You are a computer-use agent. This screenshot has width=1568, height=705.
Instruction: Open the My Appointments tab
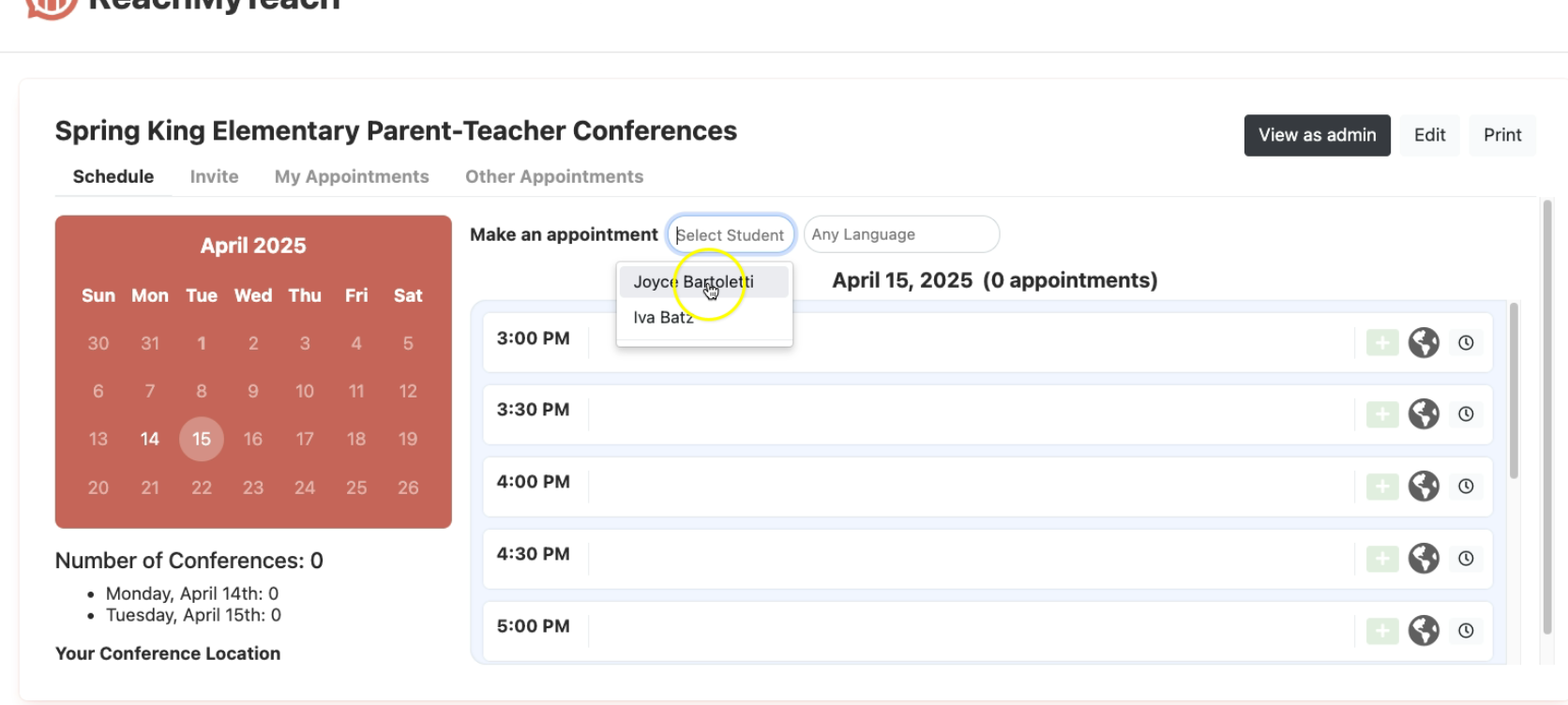pos(352,177)
